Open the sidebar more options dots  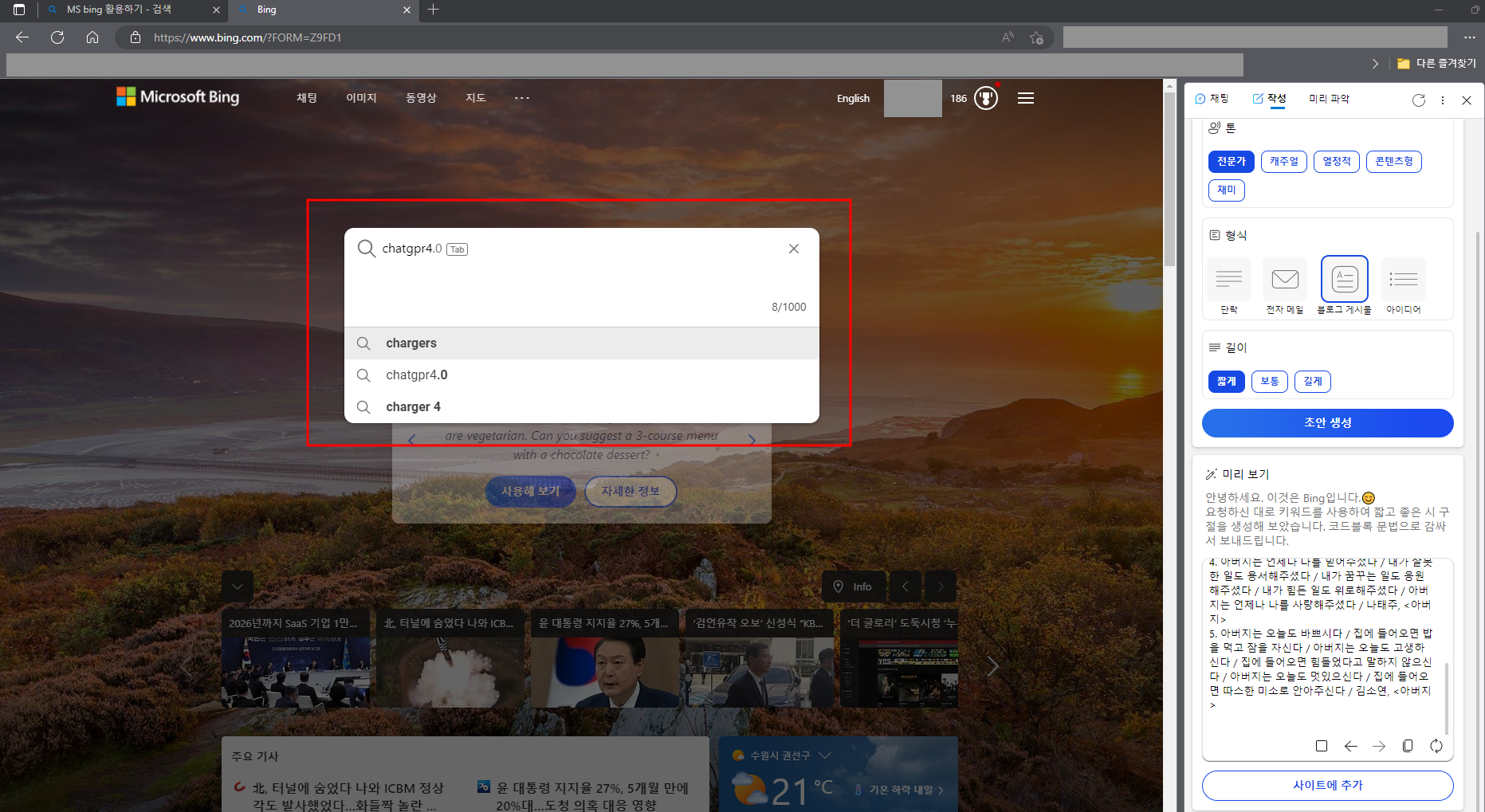click(x=1443, y=100)
